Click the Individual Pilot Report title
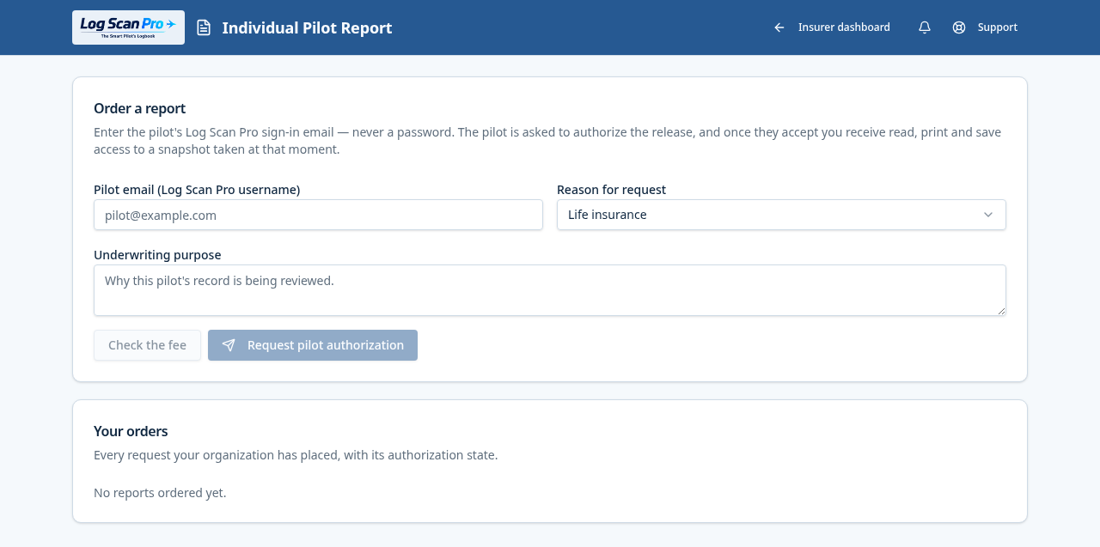The width and height of the screenshot is (1100, 547). click(x=307, y=28)
